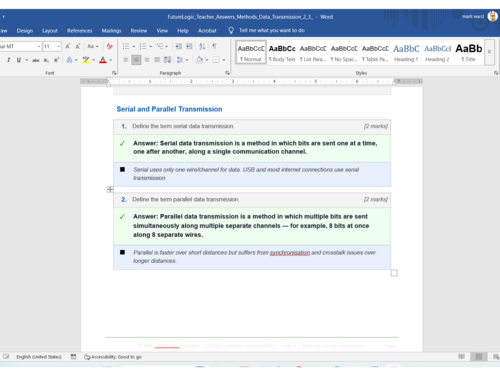
Task: Open the Layout tab
Action: click(50, 31)
